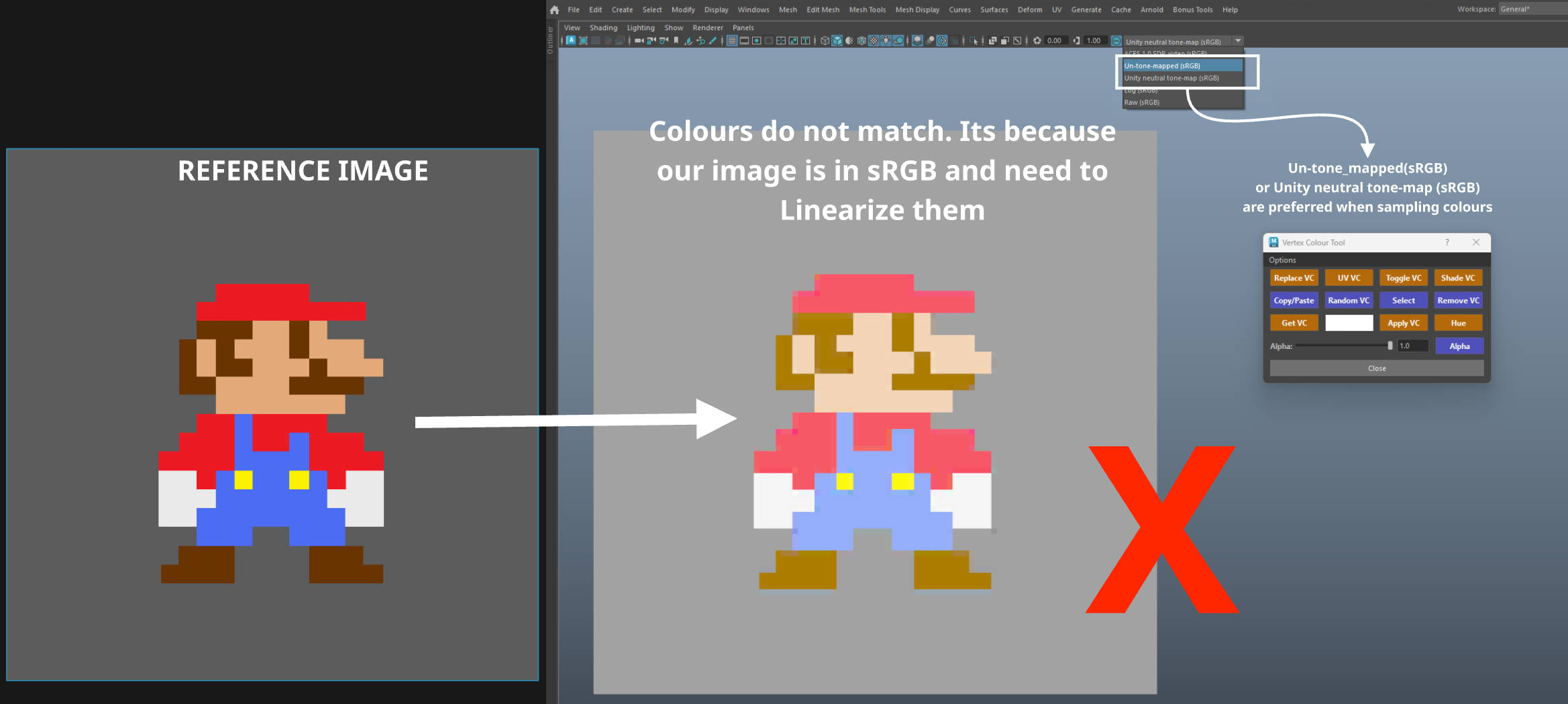Open the view transform dropdown arrow
This screenshot has width=1568, height=704.
click(x=1238, y=41)
